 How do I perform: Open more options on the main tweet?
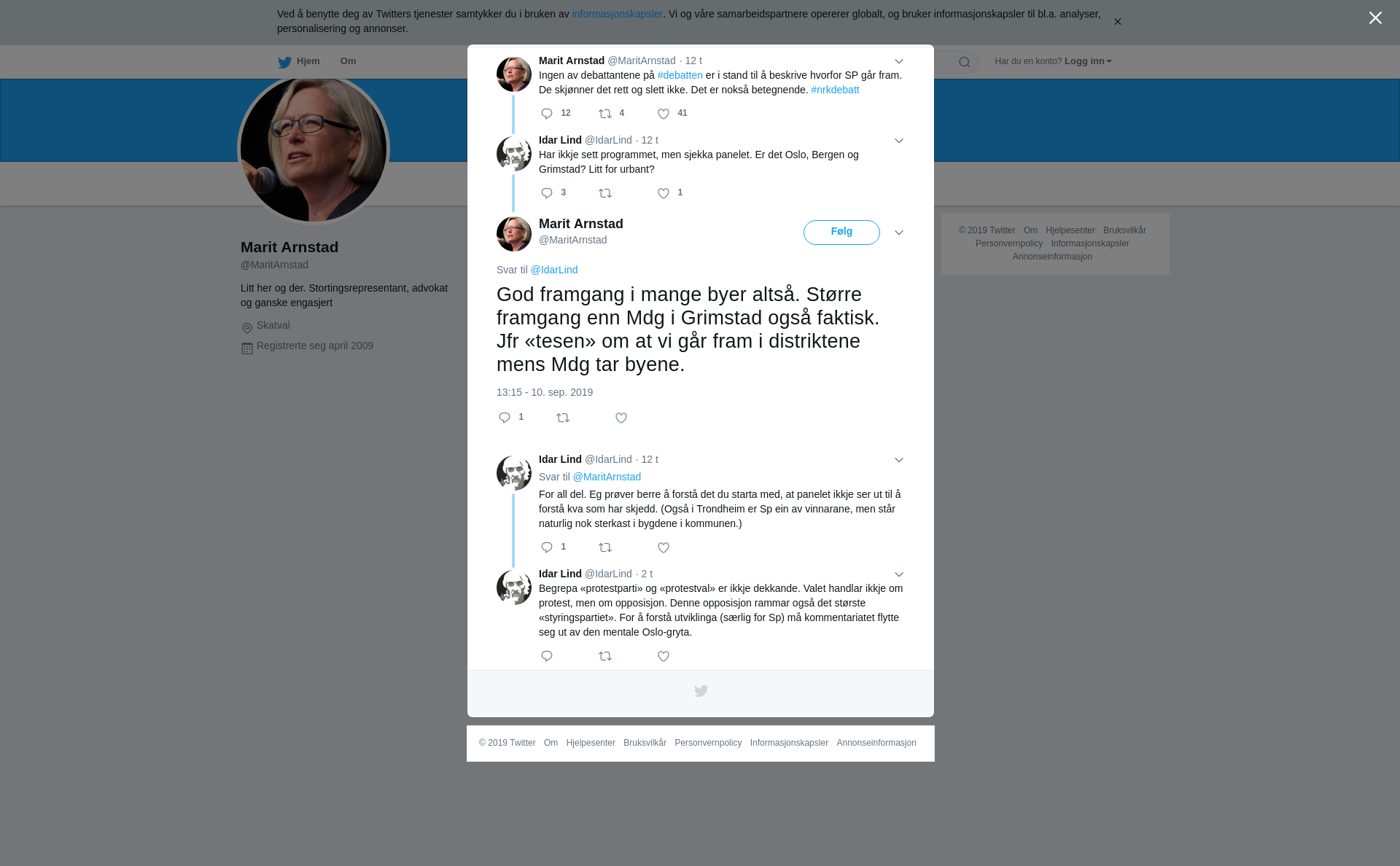coord(899,233)
